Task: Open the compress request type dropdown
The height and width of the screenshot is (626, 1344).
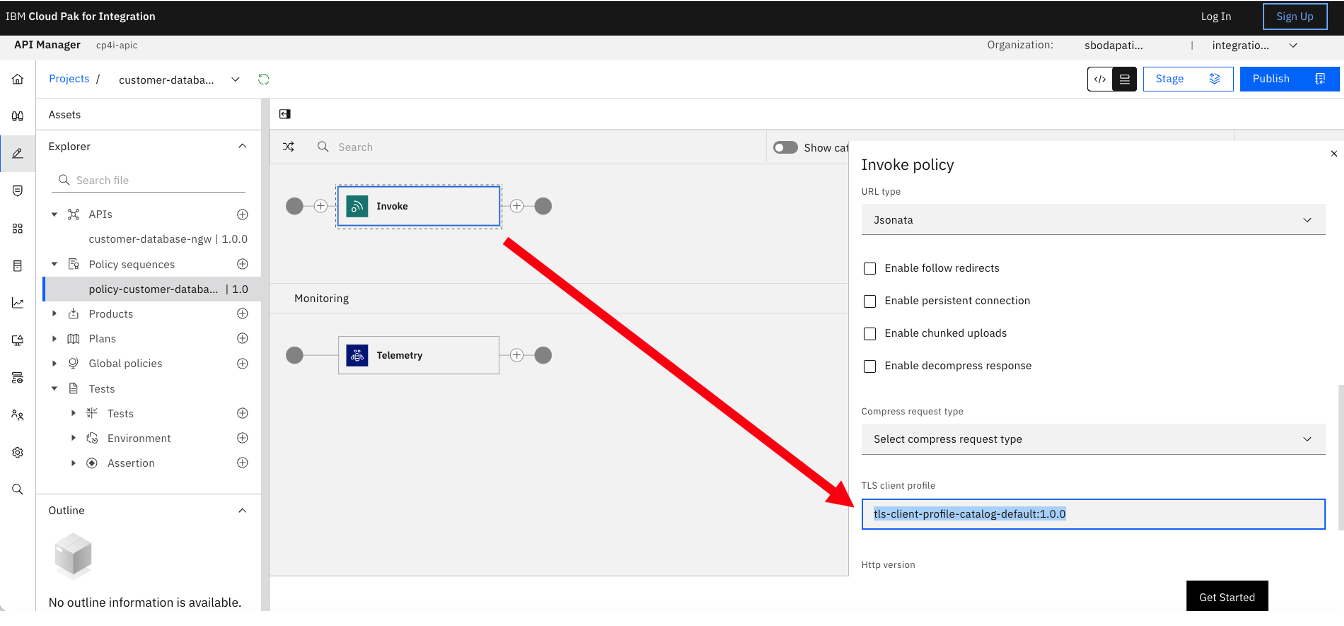Action: (x=1093, y=439)
